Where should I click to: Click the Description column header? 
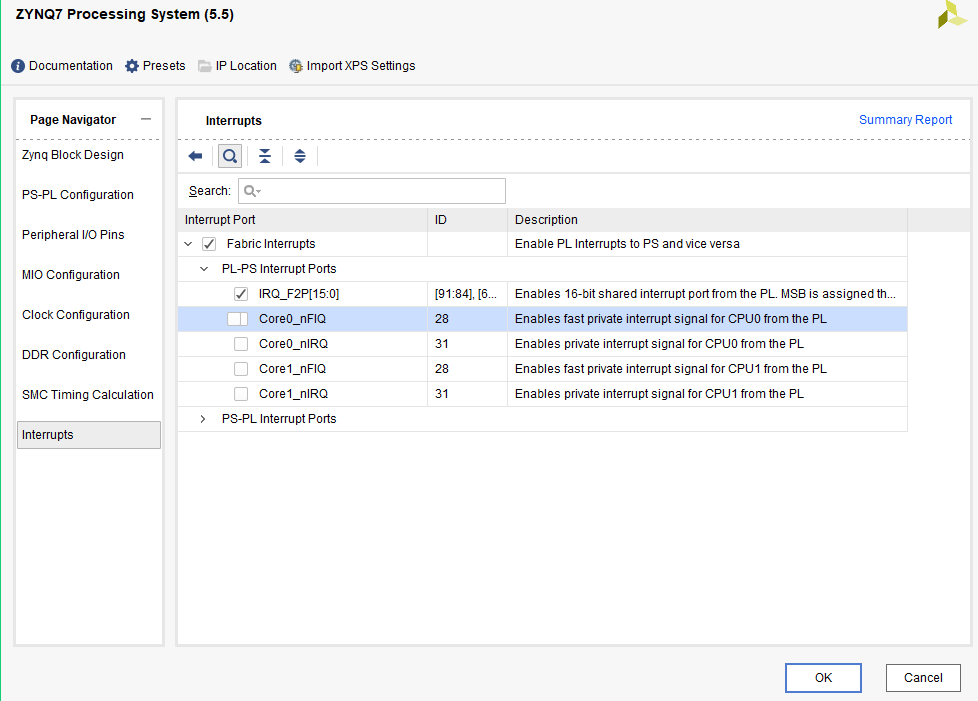pos(707,220)
